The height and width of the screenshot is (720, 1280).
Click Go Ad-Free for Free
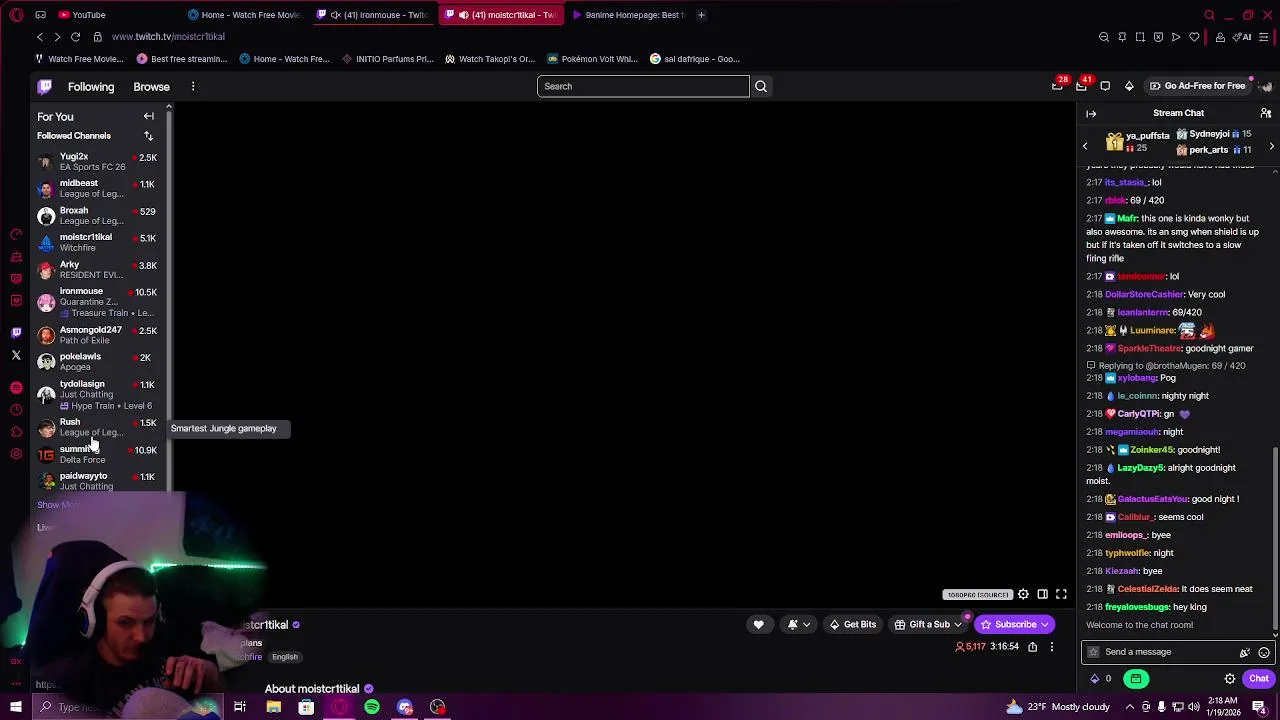click(1198, 86)
